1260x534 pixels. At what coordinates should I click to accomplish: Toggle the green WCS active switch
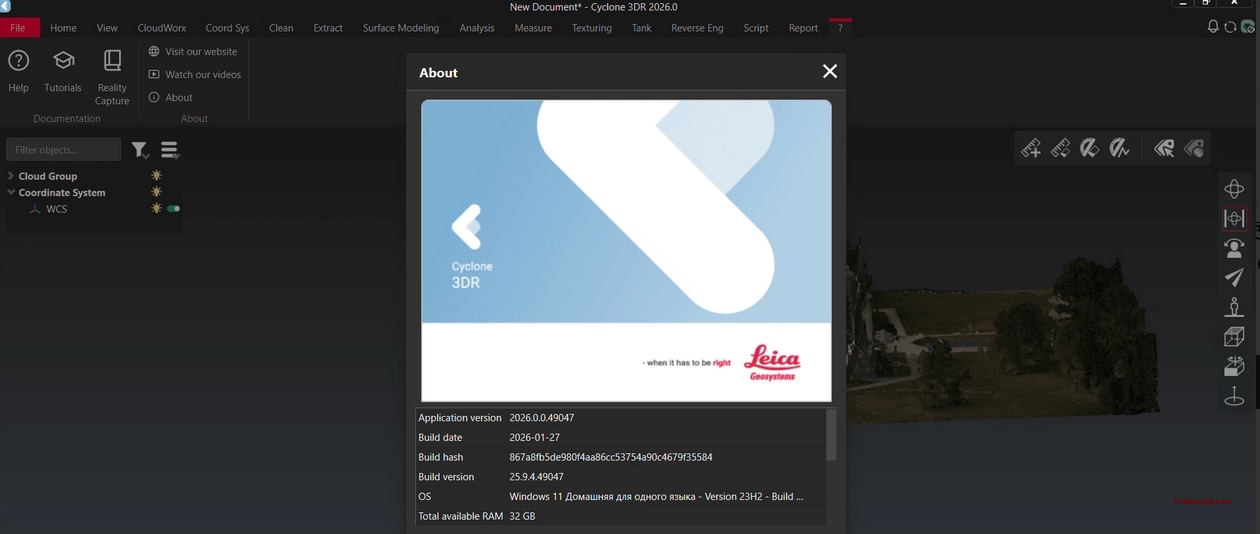[174, 209]
